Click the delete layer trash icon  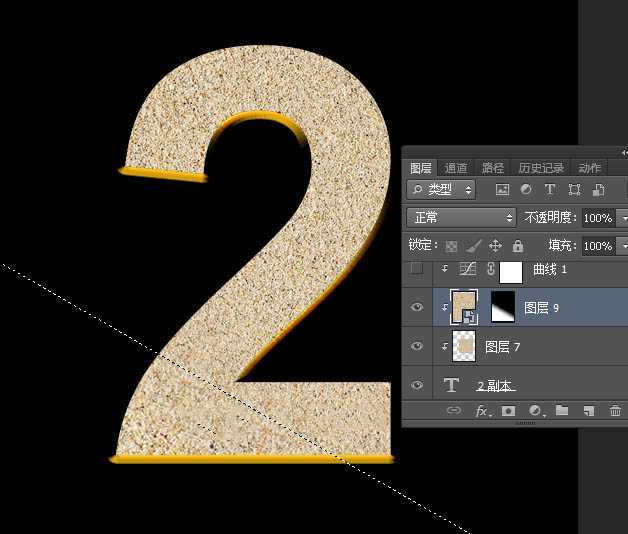[x=615, y=411]
